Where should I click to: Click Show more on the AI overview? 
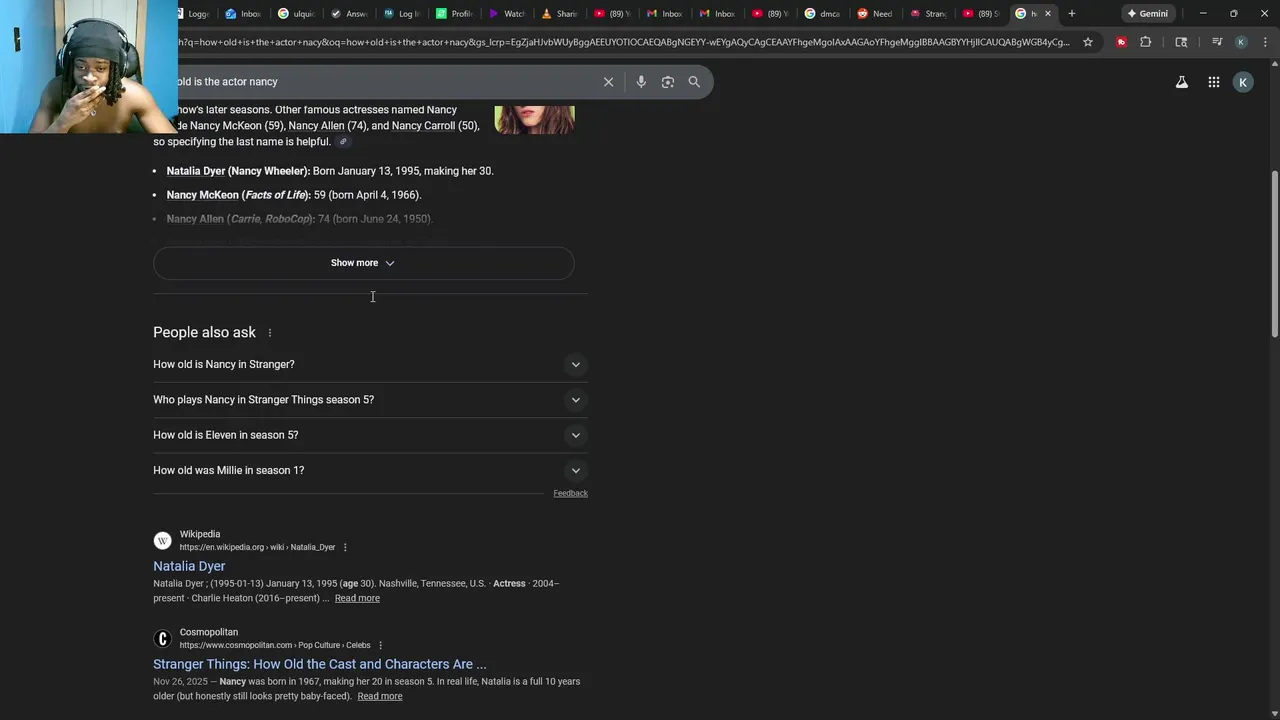(x=363, y=263)
